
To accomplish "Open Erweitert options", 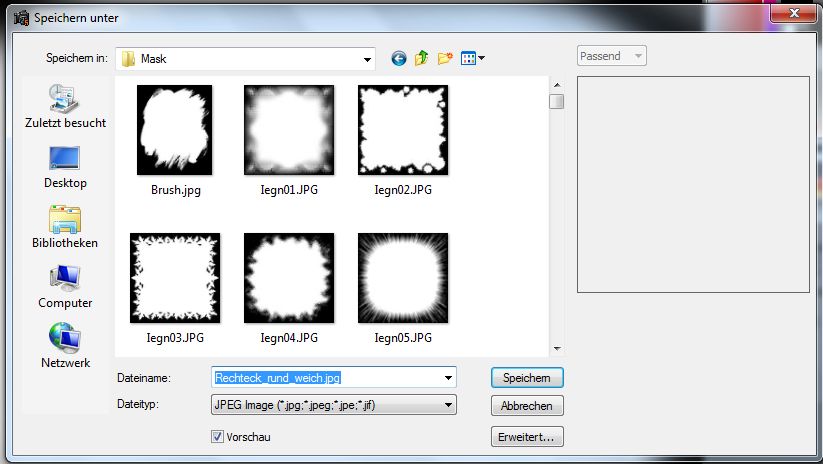I will pos(527,437).
